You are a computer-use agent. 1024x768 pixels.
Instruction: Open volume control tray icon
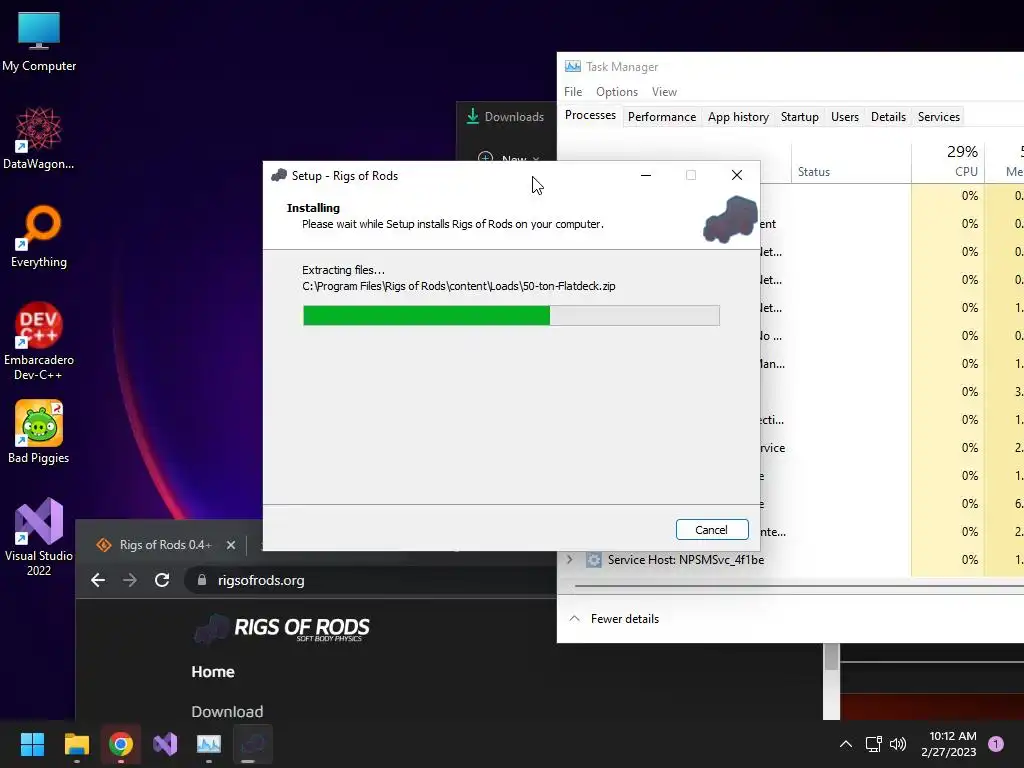(898, 744)
